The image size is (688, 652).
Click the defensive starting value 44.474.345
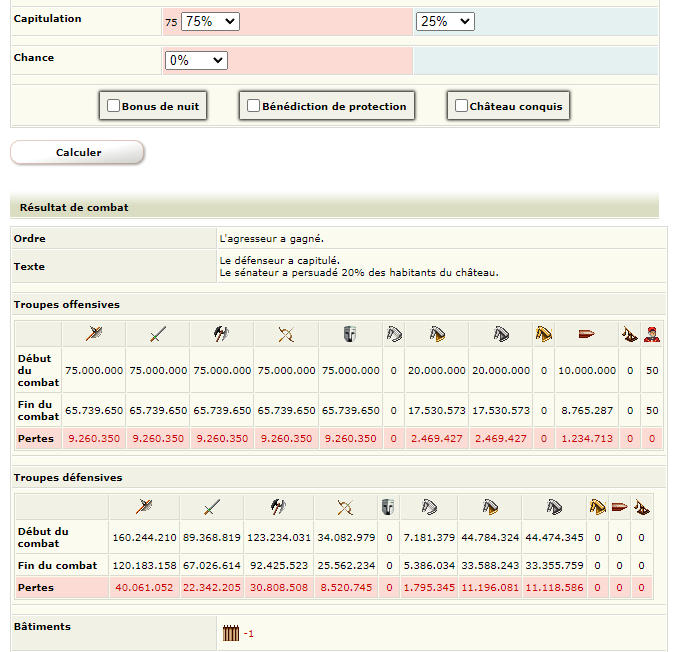[x=554, y=537]
